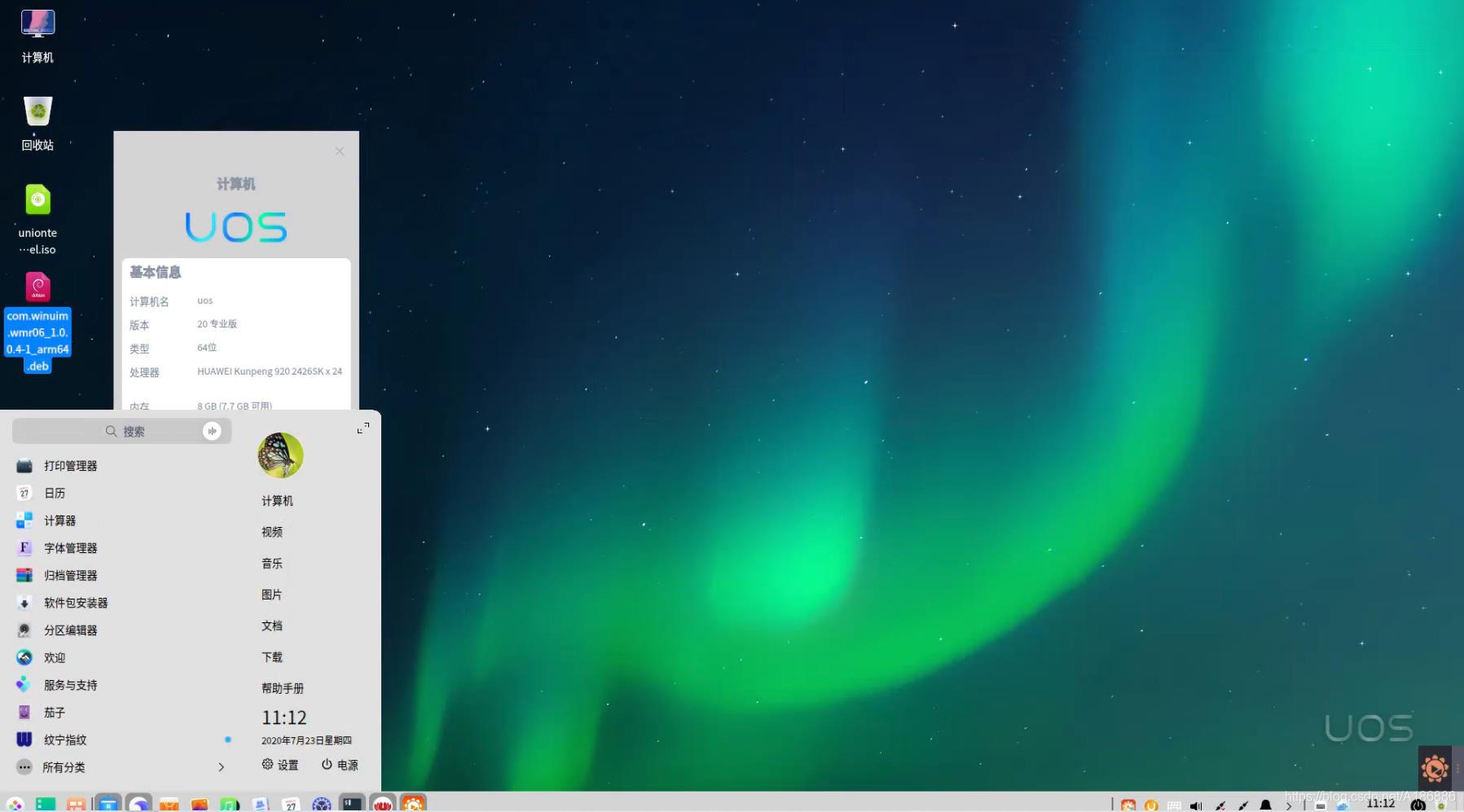Click the 11:12 clock in launcher

tap(284, 718)
